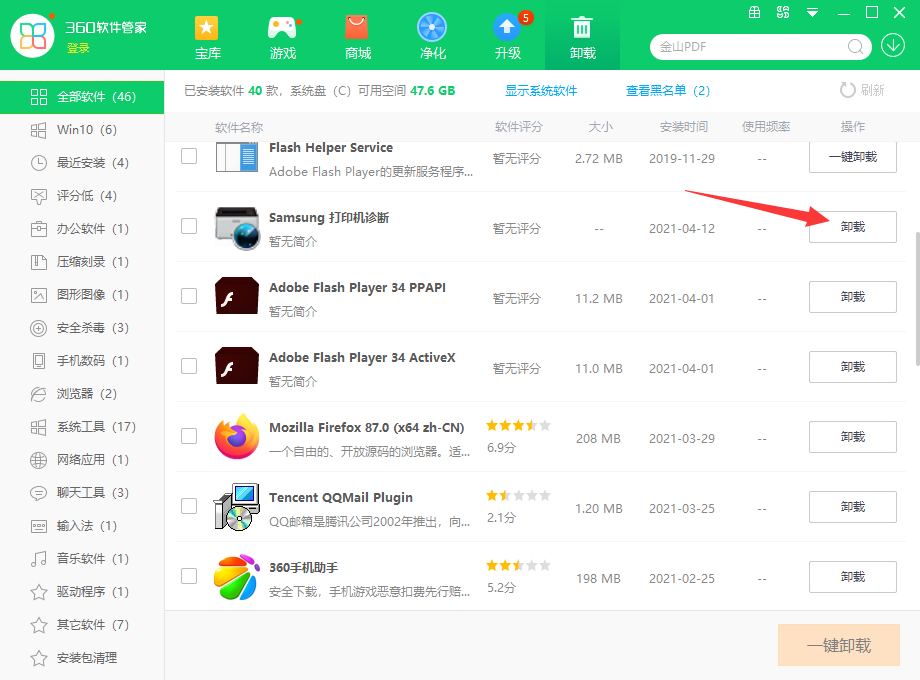This screenshot has width=920, height=680.
Task: Click the Samsung printer diagnostics icon
Action: click(x=237, y=228)
